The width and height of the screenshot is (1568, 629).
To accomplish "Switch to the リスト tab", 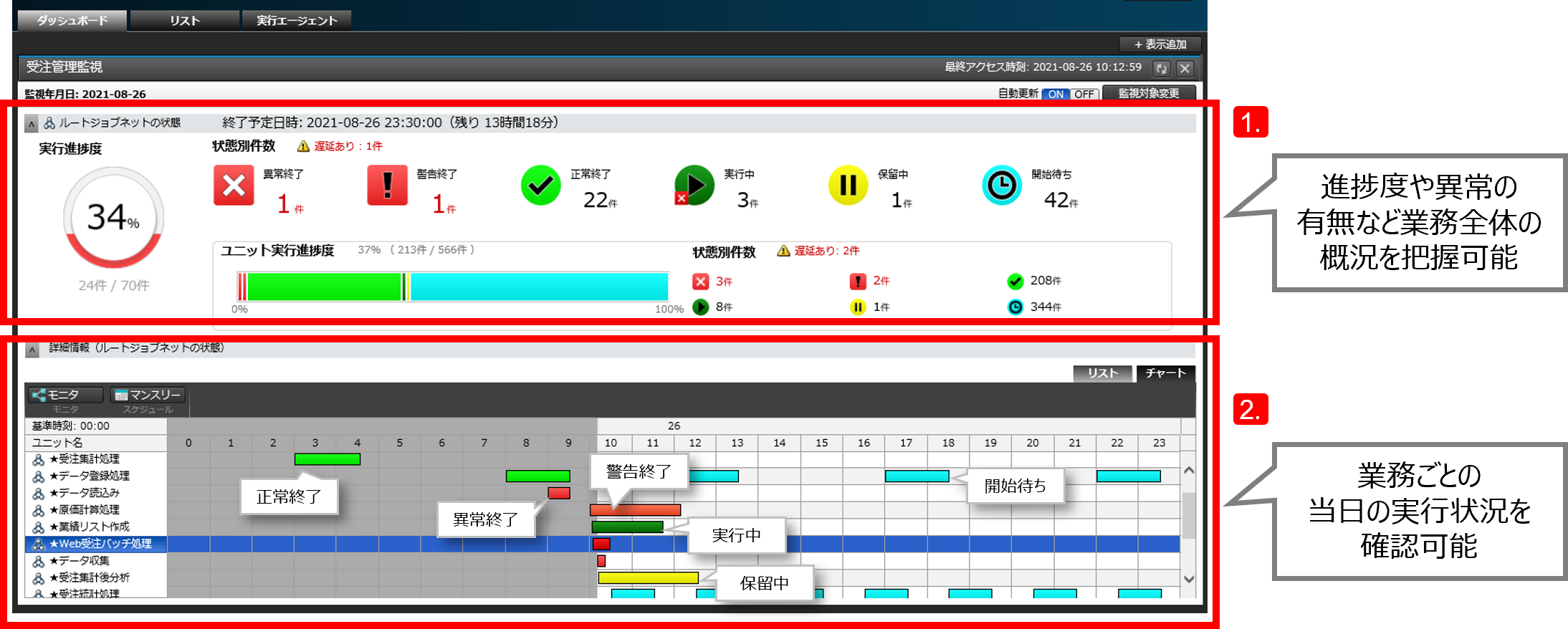I will pos(184,20).
